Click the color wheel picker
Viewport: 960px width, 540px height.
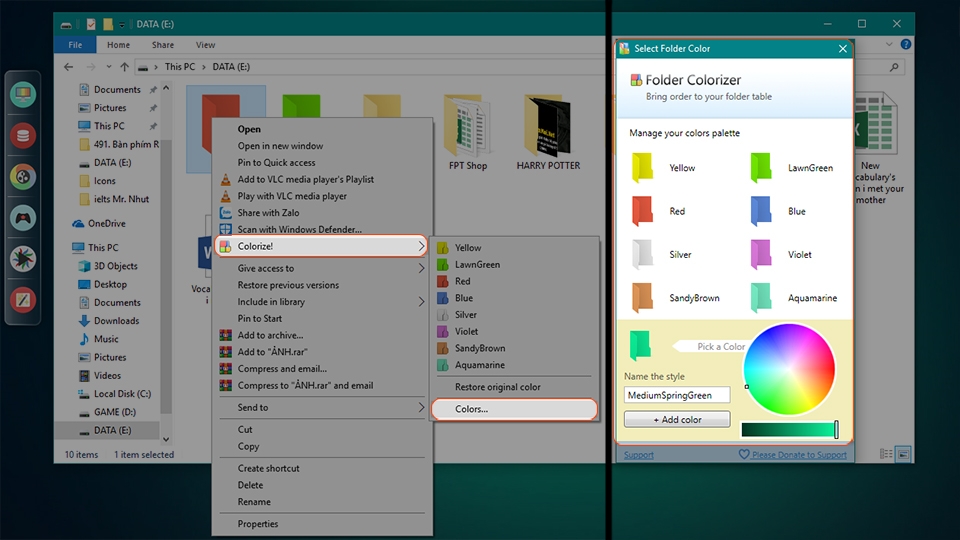789,369
